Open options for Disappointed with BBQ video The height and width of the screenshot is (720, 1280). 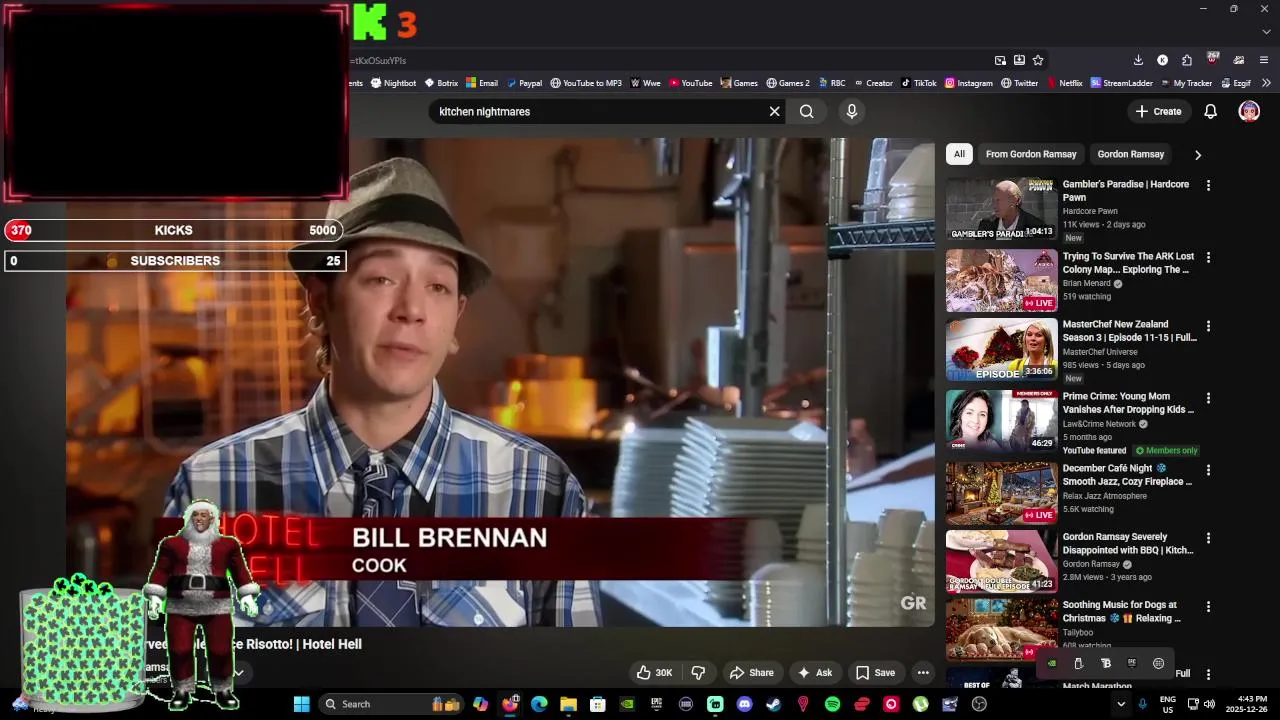1208,538
